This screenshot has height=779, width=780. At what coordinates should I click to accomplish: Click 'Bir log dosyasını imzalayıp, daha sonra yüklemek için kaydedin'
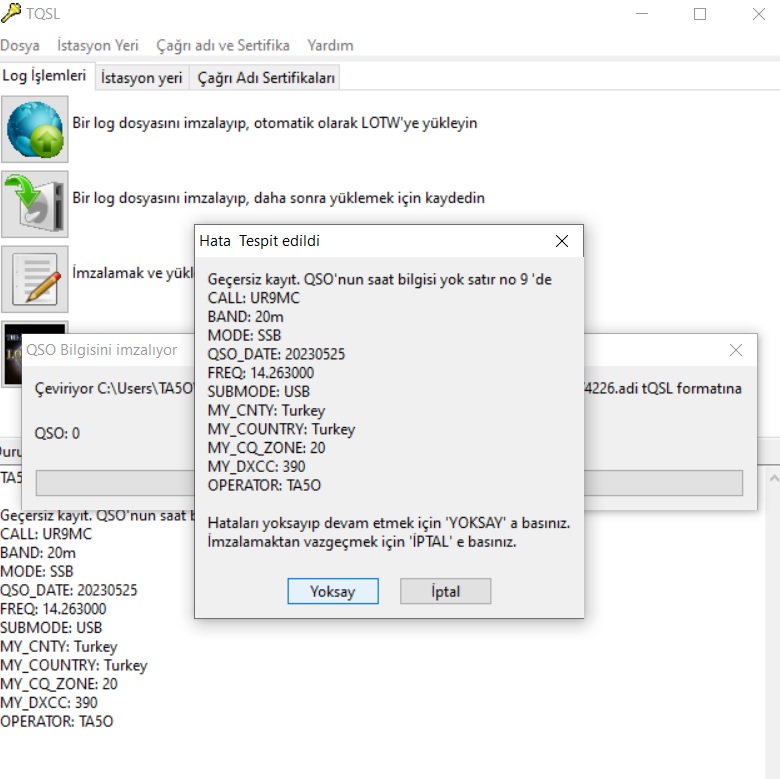click(x=279, y=198)
